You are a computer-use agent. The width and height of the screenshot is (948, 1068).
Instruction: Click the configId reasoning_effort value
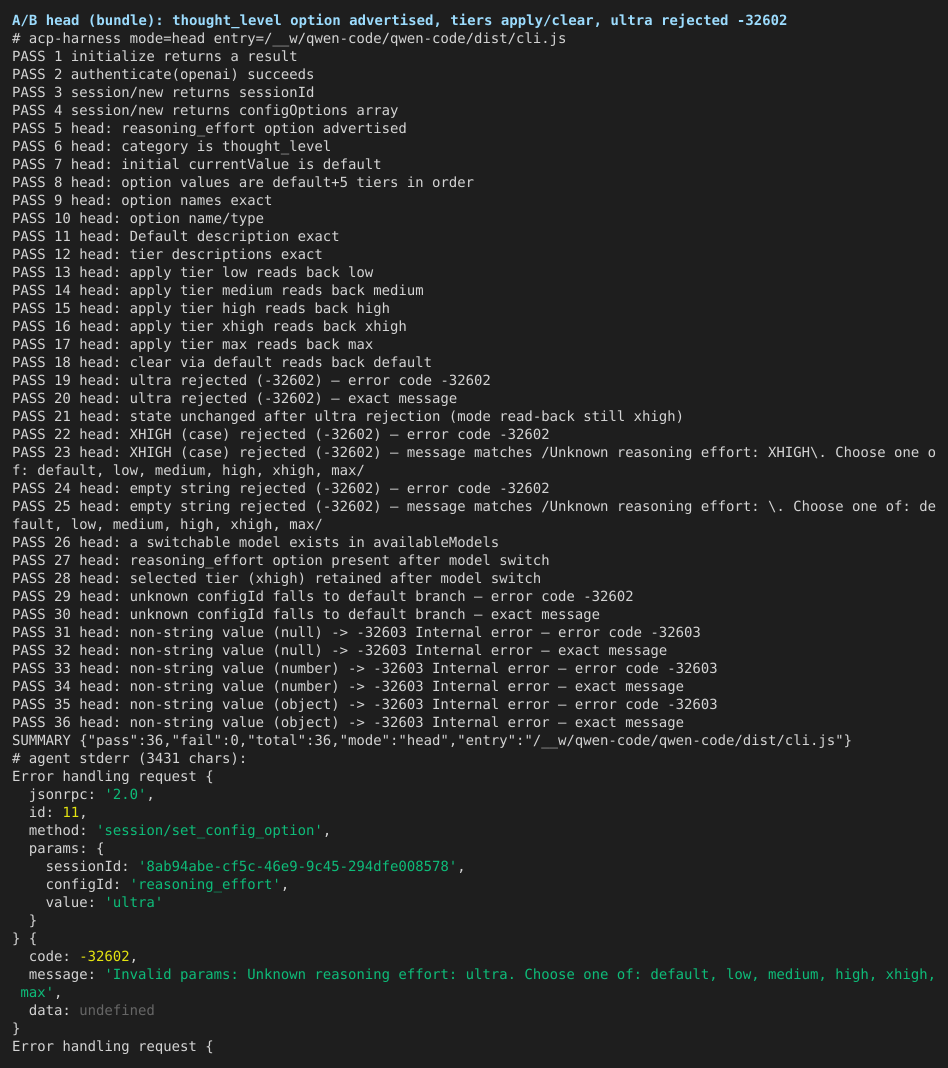pyautogui.click(x=205, y=884)
